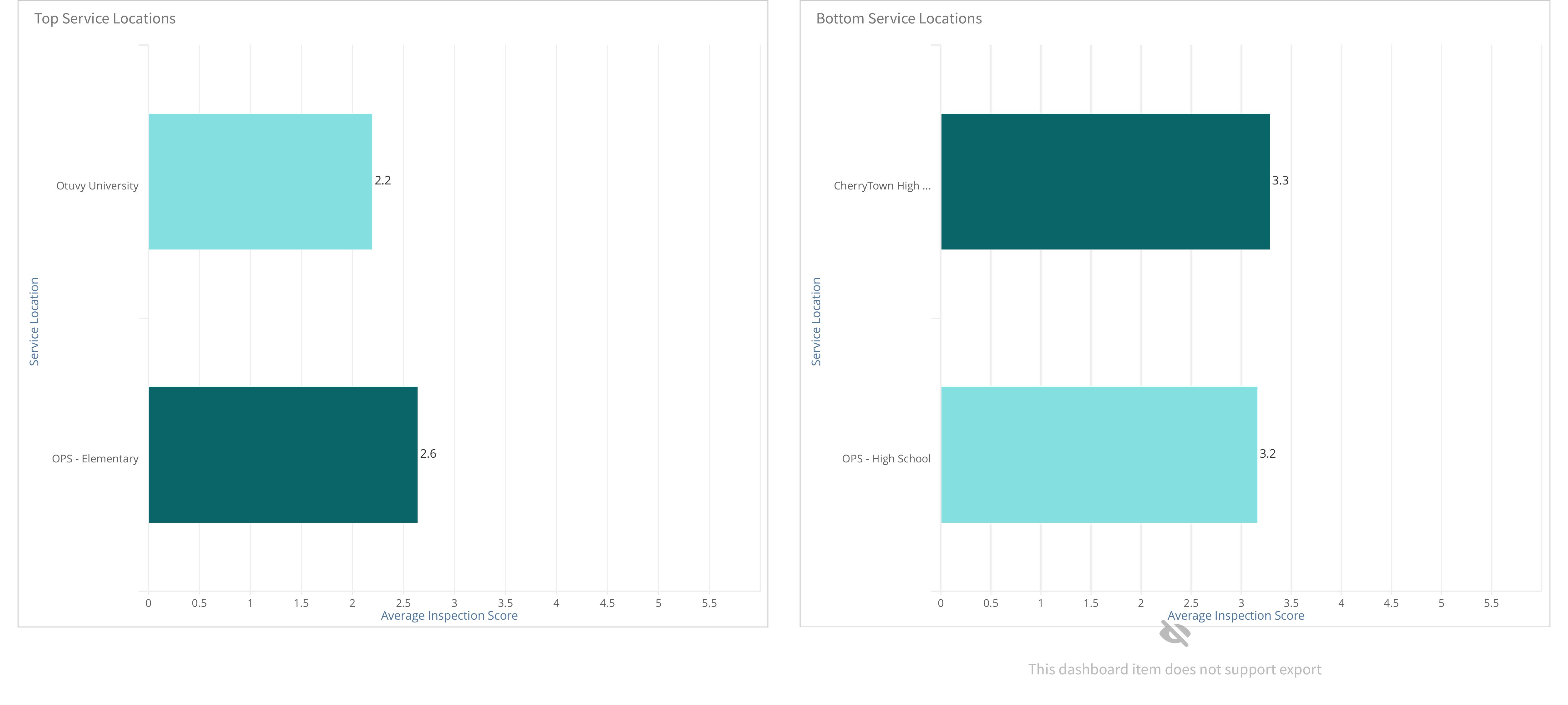
Task: Click the OPS - High School label
Action: (886, 459)
